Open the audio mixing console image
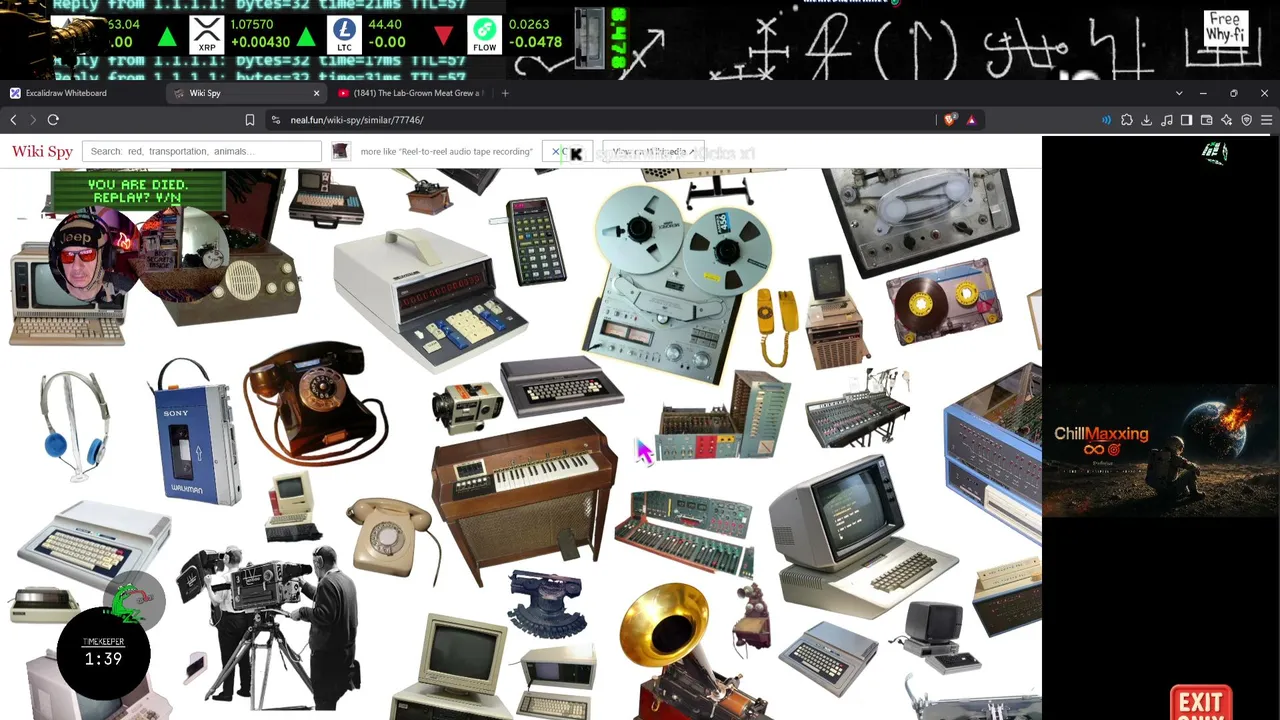Screen dimensions: 1280x720 coord(857,407)
